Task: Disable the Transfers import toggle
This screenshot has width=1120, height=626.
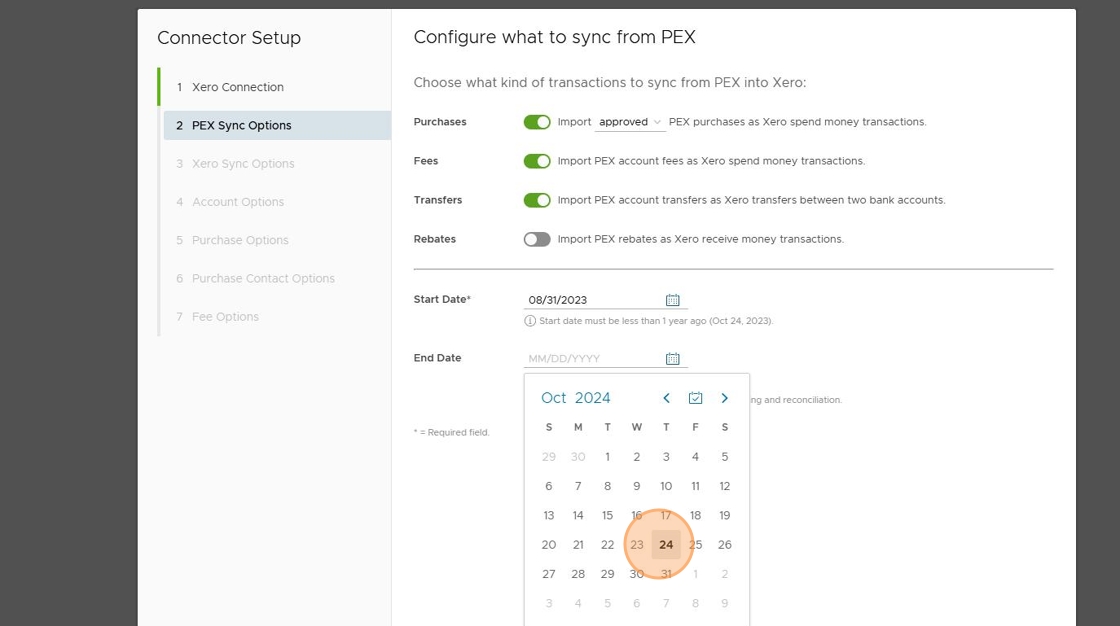Action: click(x=537, y=200)
